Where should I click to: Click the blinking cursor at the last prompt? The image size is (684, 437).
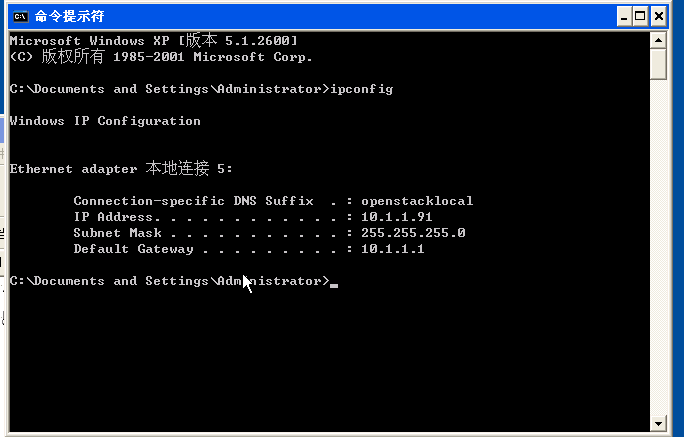[x=334, y=286]
